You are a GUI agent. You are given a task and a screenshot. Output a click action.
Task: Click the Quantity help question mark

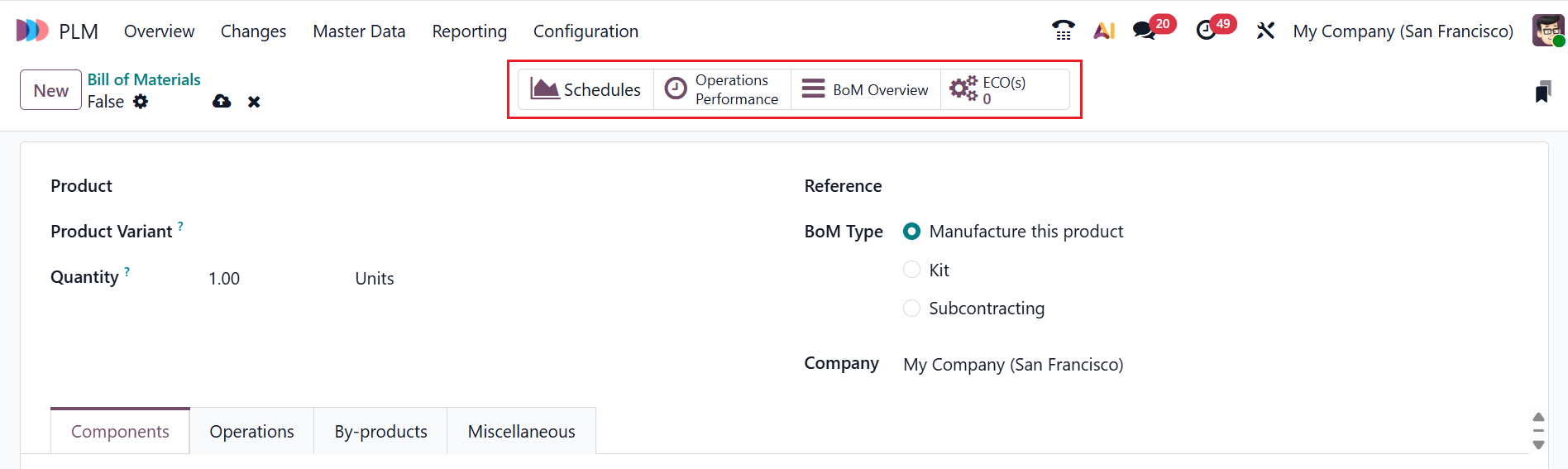tap(127, 270)
